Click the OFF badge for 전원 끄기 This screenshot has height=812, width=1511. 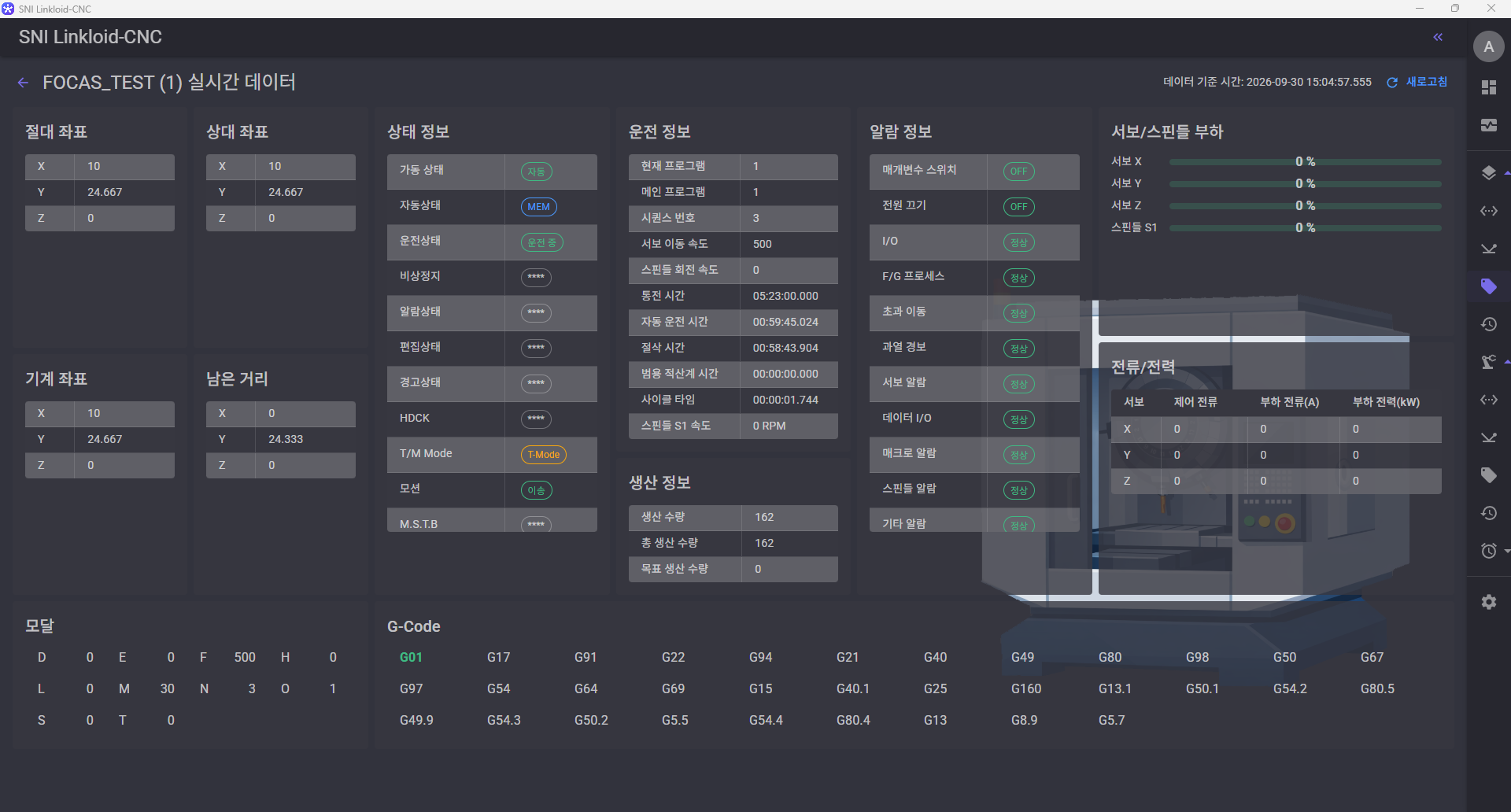click(1018, 207)
